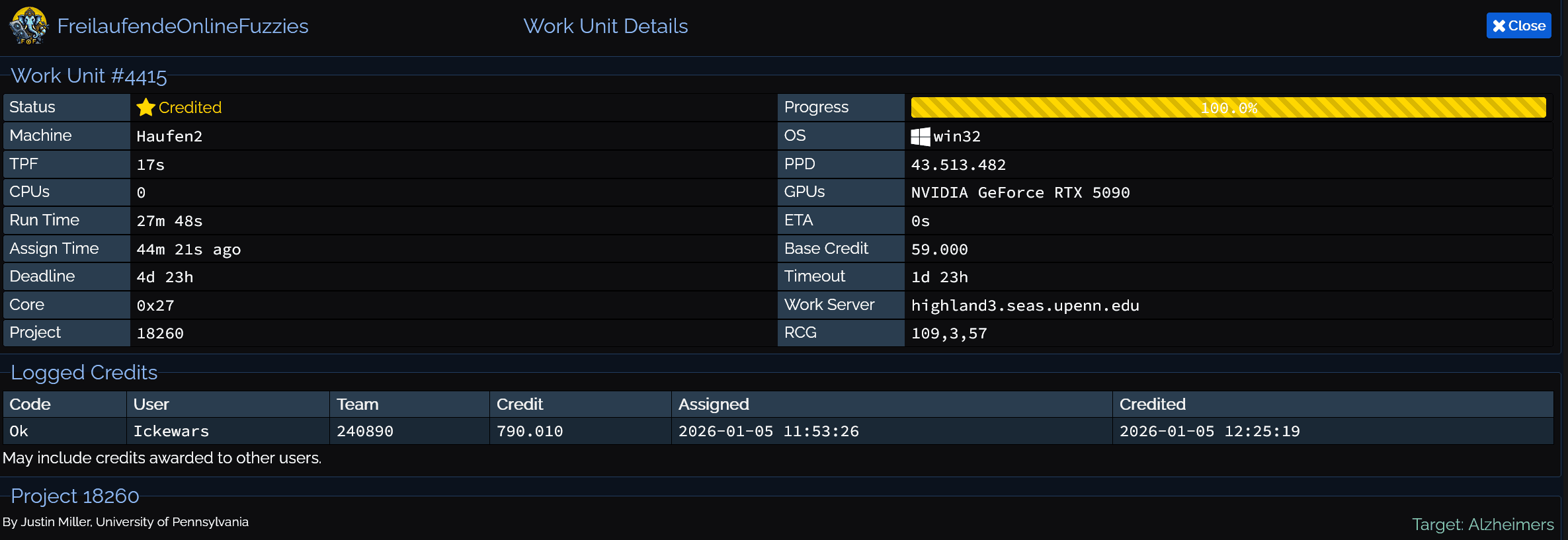Click the Haufen2 machine name
The image size is (1568, 540).
169,137
